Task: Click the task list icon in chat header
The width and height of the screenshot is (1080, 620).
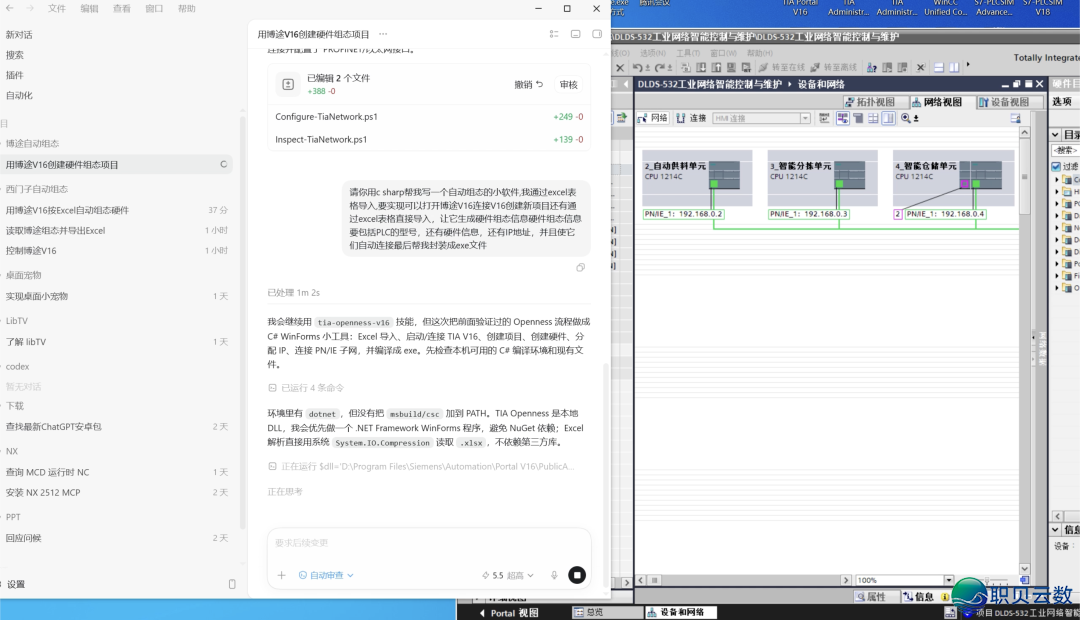Action: click(x=554, y=34)
